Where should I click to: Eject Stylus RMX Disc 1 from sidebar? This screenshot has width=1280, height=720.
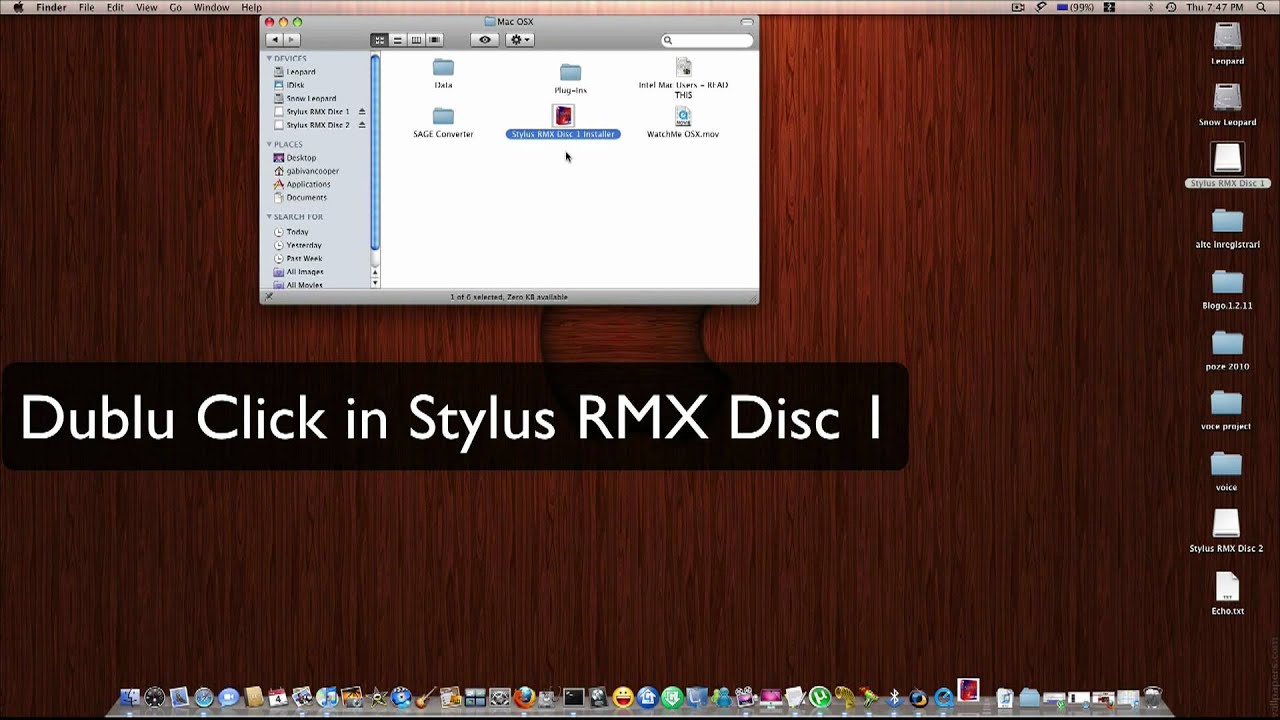click(x=362, y=111)
